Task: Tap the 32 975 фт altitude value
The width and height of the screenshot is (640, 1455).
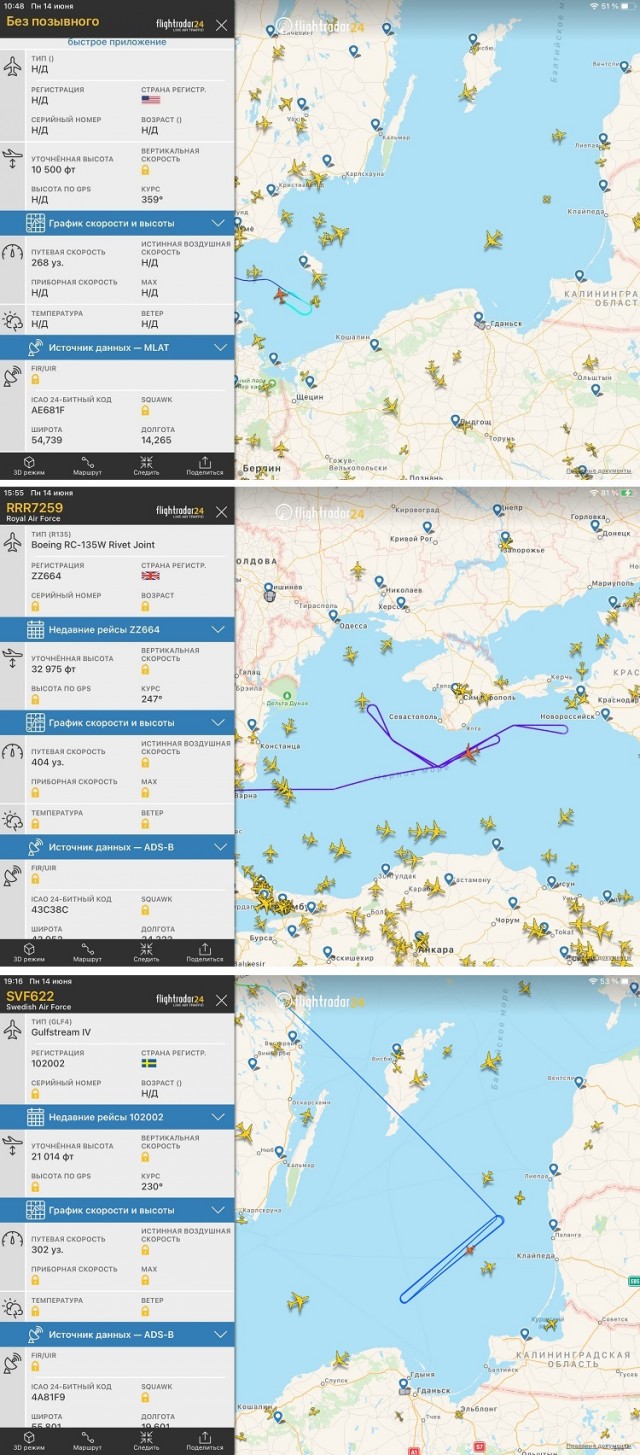Action: click(x=55, y=669)
